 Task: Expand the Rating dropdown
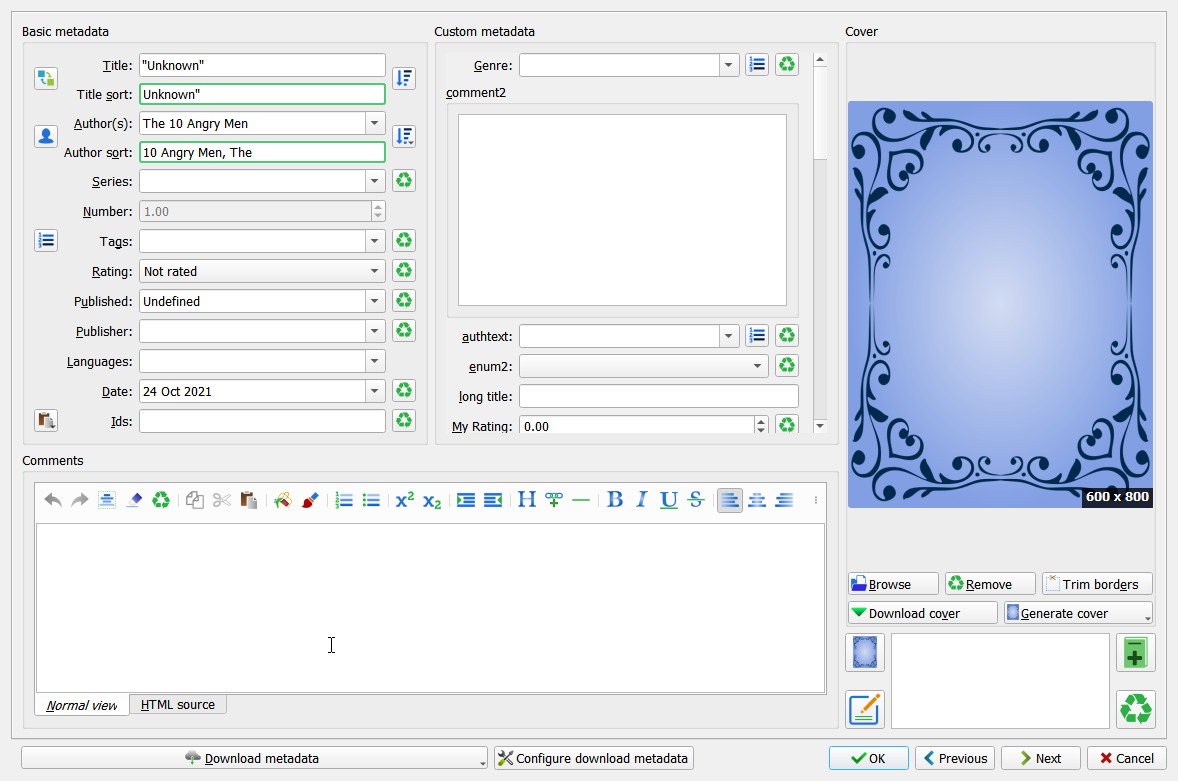[x=375, y=271]
